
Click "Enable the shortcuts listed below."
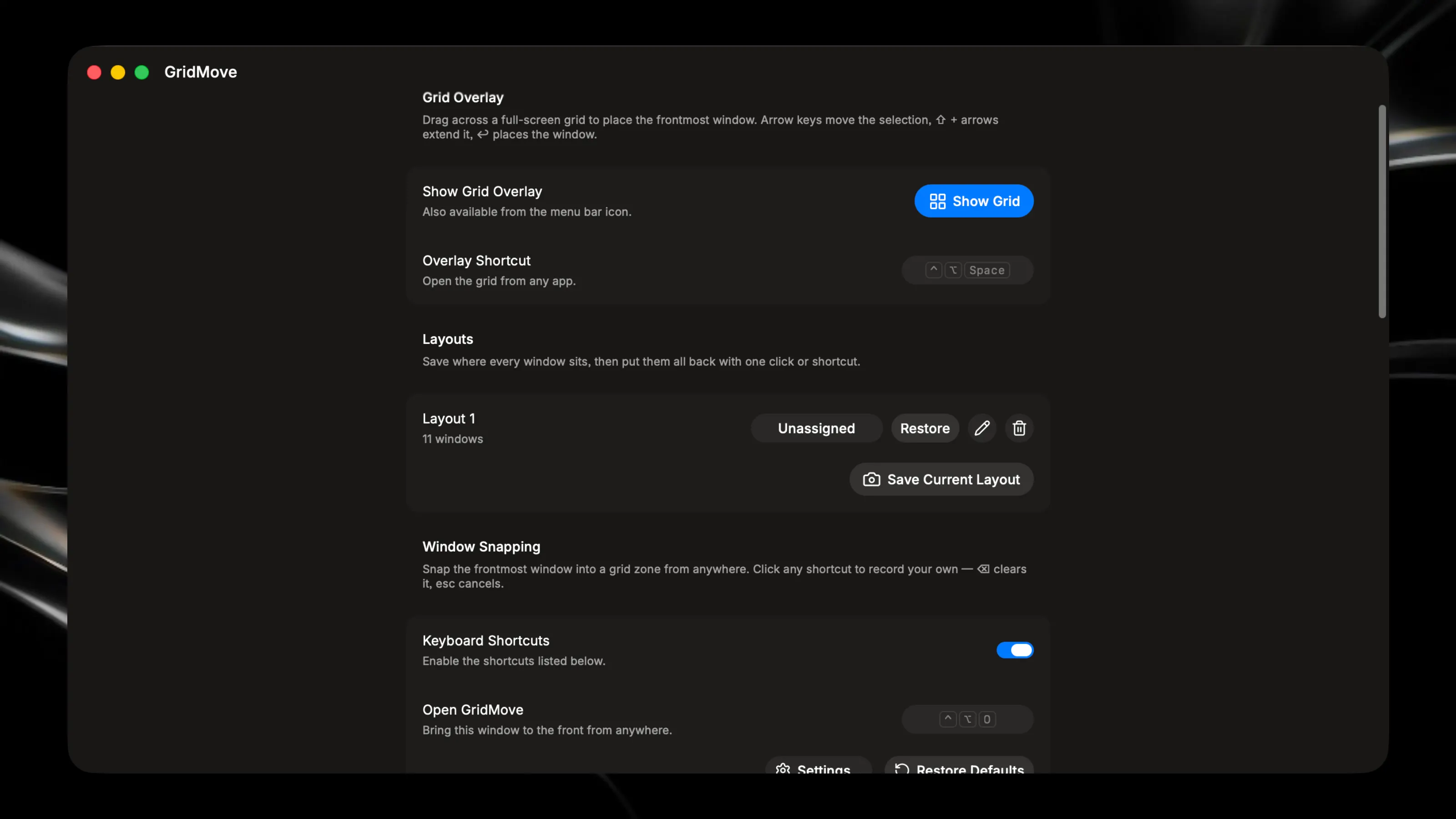point(513,661)
